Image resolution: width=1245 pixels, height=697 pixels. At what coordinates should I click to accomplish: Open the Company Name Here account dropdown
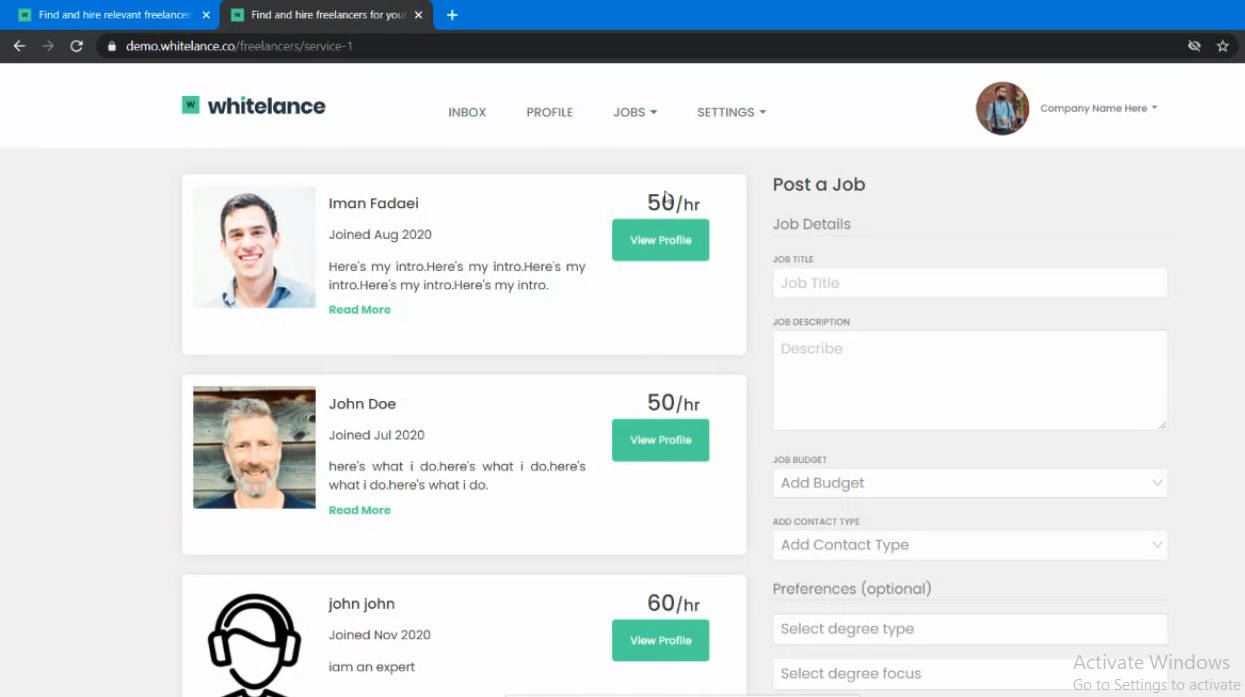tap(1098, 108)
